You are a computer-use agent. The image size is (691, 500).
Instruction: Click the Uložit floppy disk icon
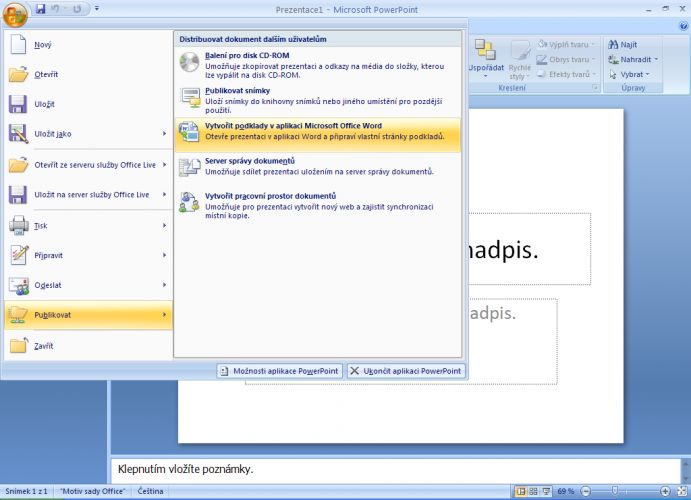pyautogui.click(x=18, y=104)
